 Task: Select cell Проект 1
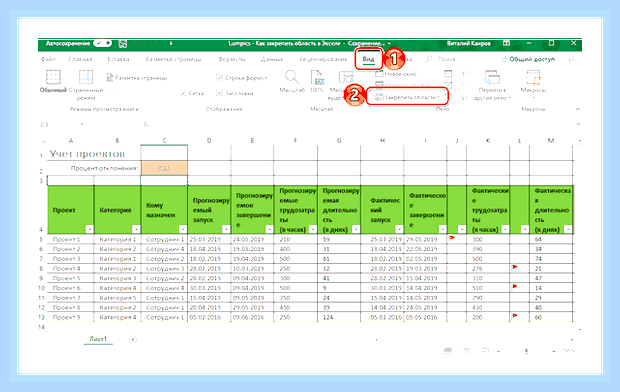(x=70, y=239)
